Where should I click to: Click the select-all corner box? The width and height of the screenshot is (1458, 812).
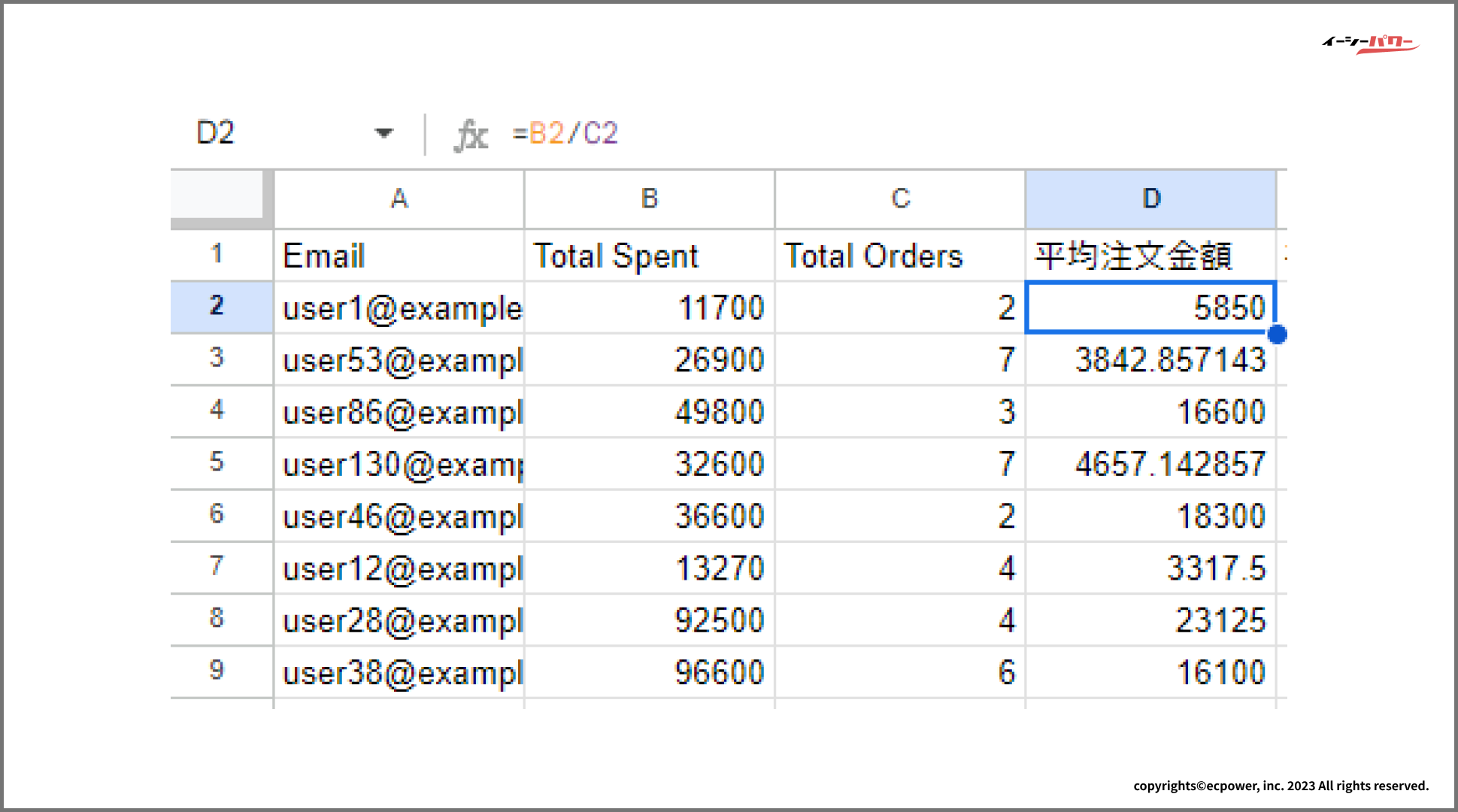click(x=218, y=195)
